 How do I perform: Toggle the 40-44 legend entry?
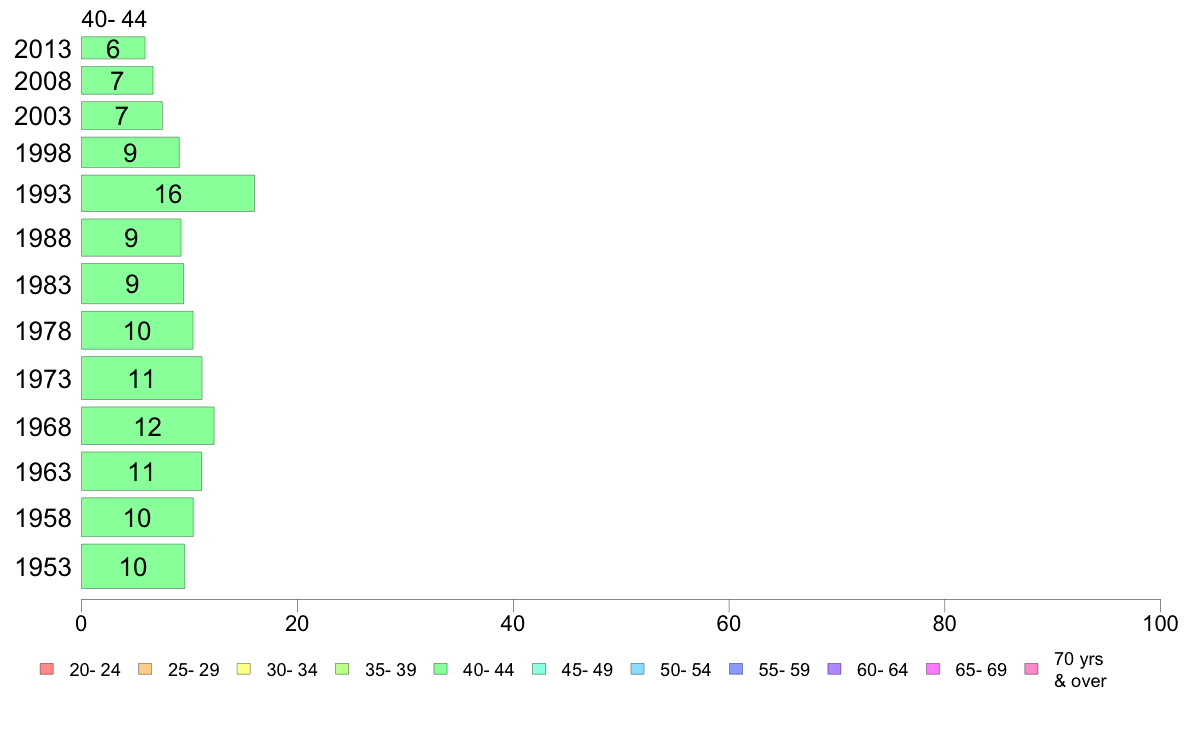click(474, 669)
